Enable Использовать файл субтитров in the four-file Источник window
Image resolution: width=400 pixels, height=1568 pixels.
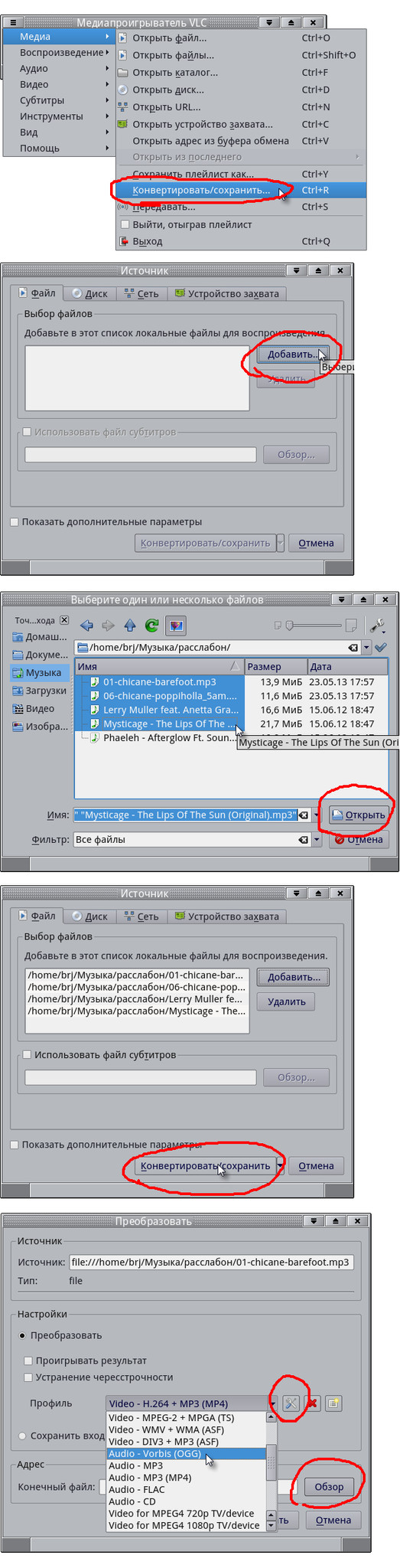click(27, 1055)
